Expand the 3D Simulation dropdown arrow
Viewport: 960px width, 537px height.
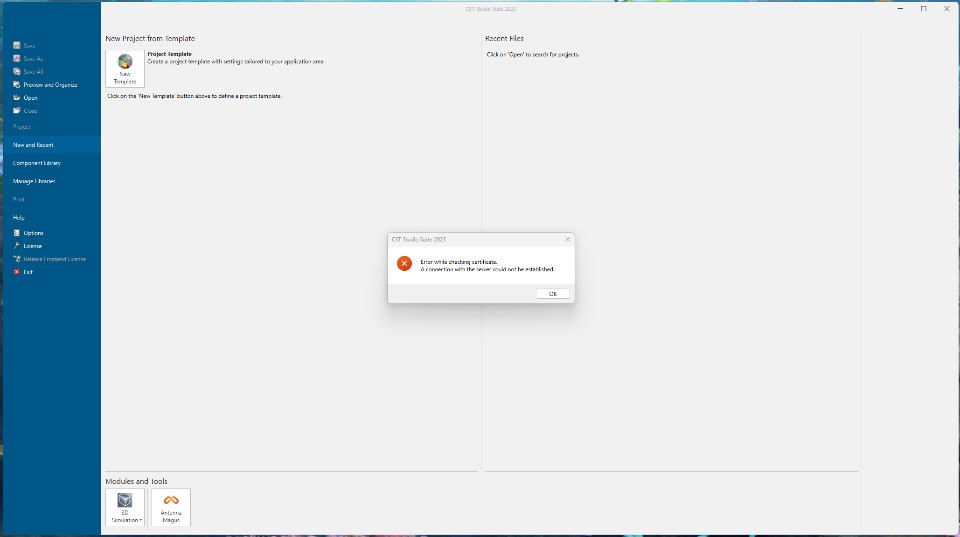[x=140, y=520]
